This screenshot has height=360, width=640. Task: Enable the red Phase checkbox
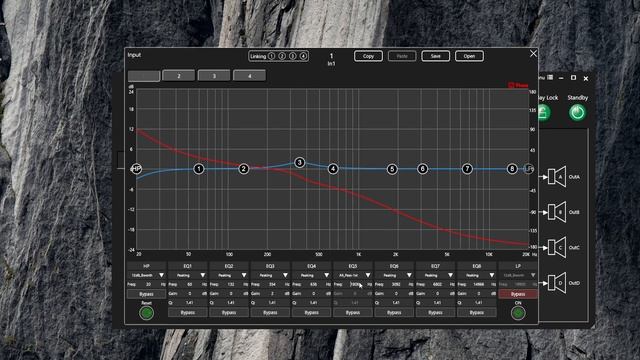(511, 85)
